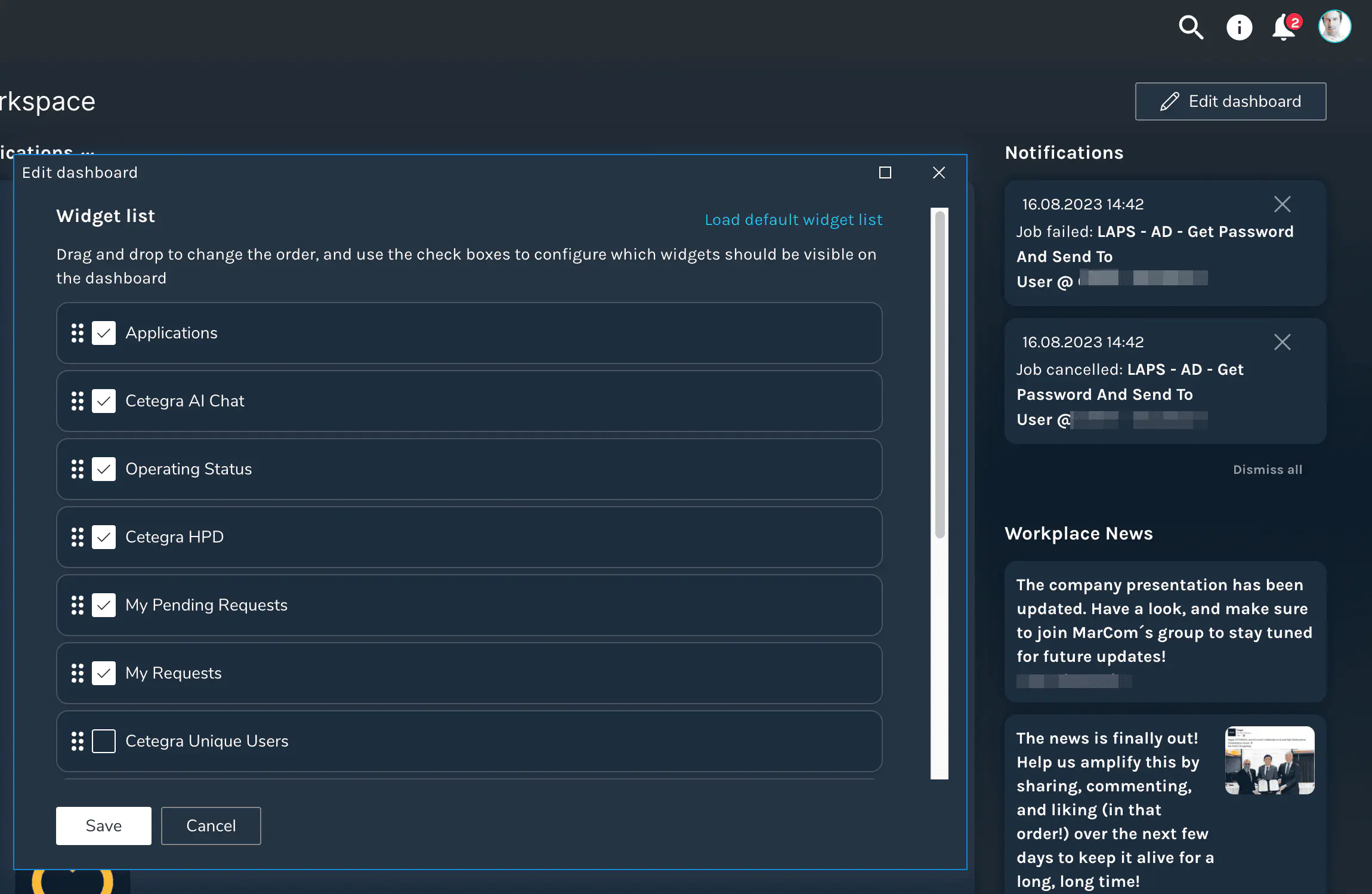The image size is (1372, 894).
Task: Uncheck the My Pending Requests widget
Action: [x=104, y=605]
